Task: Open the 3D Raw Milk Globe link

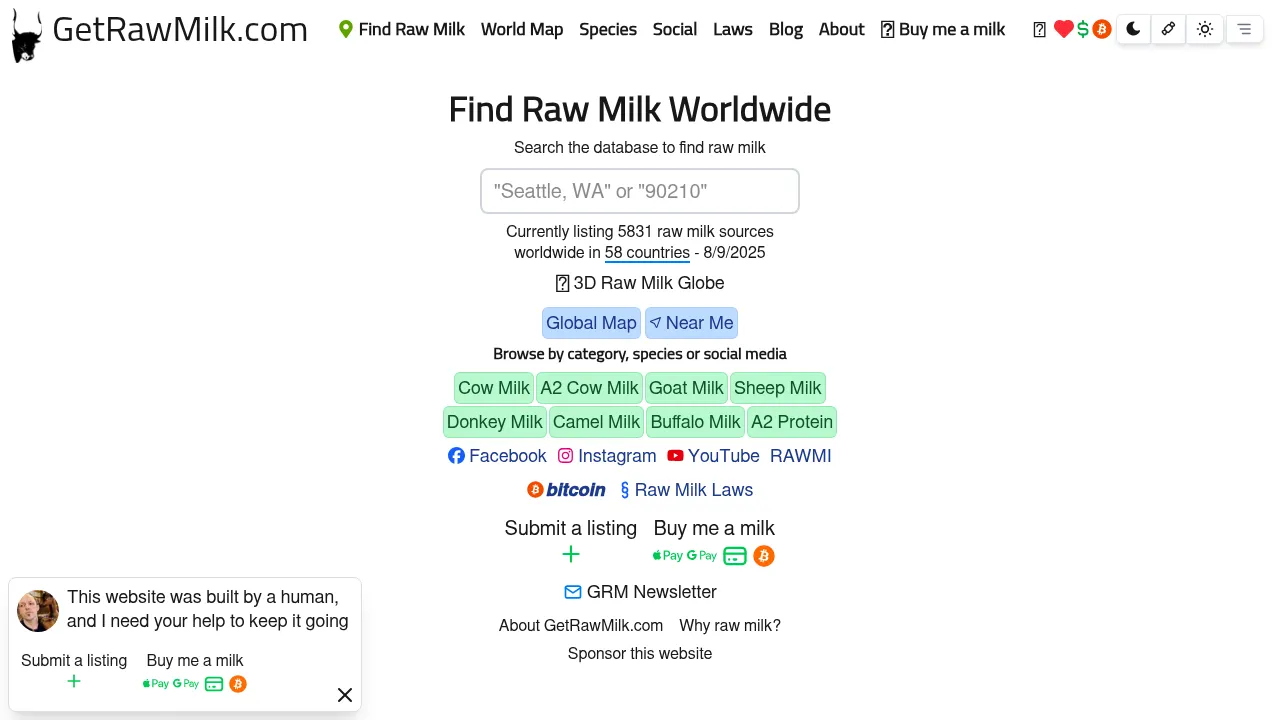Action: 640,283
